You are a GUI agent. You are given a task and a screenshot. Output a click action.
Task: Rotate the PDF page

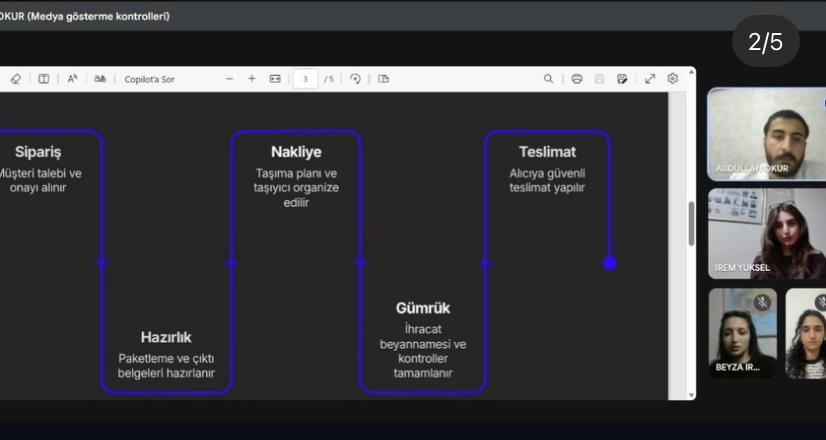tap(355, 79)
